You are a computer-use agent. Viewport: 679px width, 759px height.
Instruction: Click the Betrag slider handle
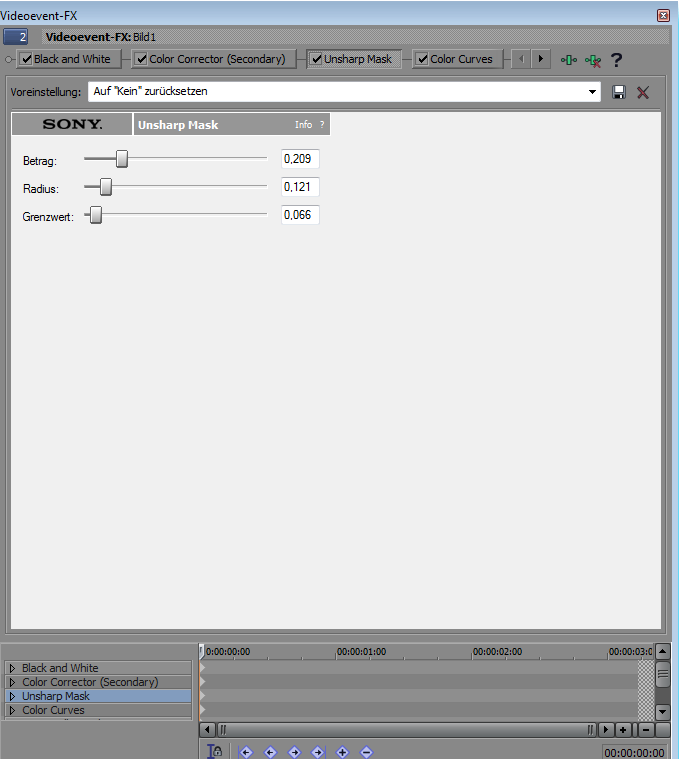point(122,158)
